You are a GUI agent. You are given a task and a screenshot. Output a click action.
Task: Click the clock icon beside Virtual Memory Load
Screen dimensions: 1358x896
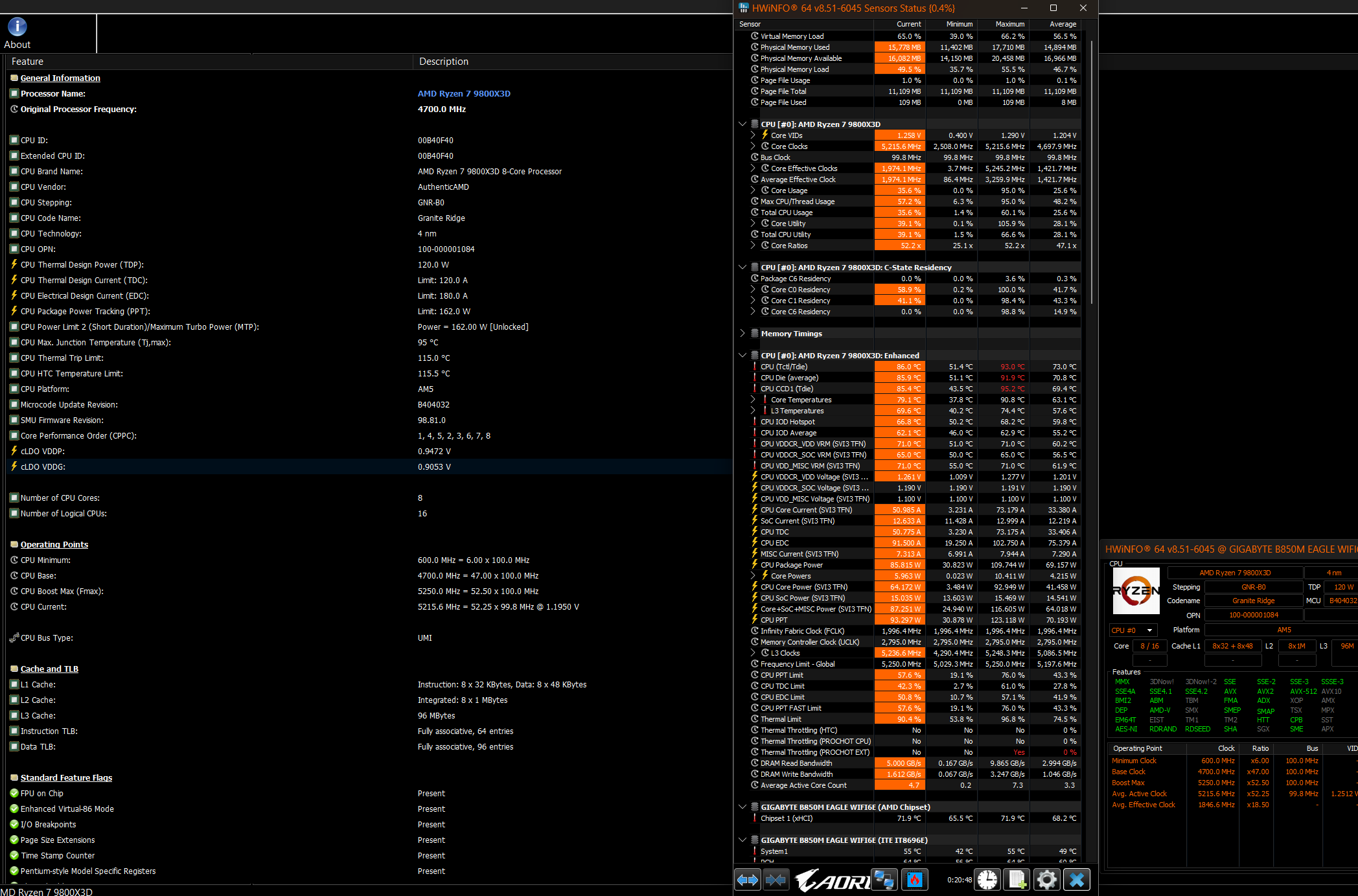755,36
